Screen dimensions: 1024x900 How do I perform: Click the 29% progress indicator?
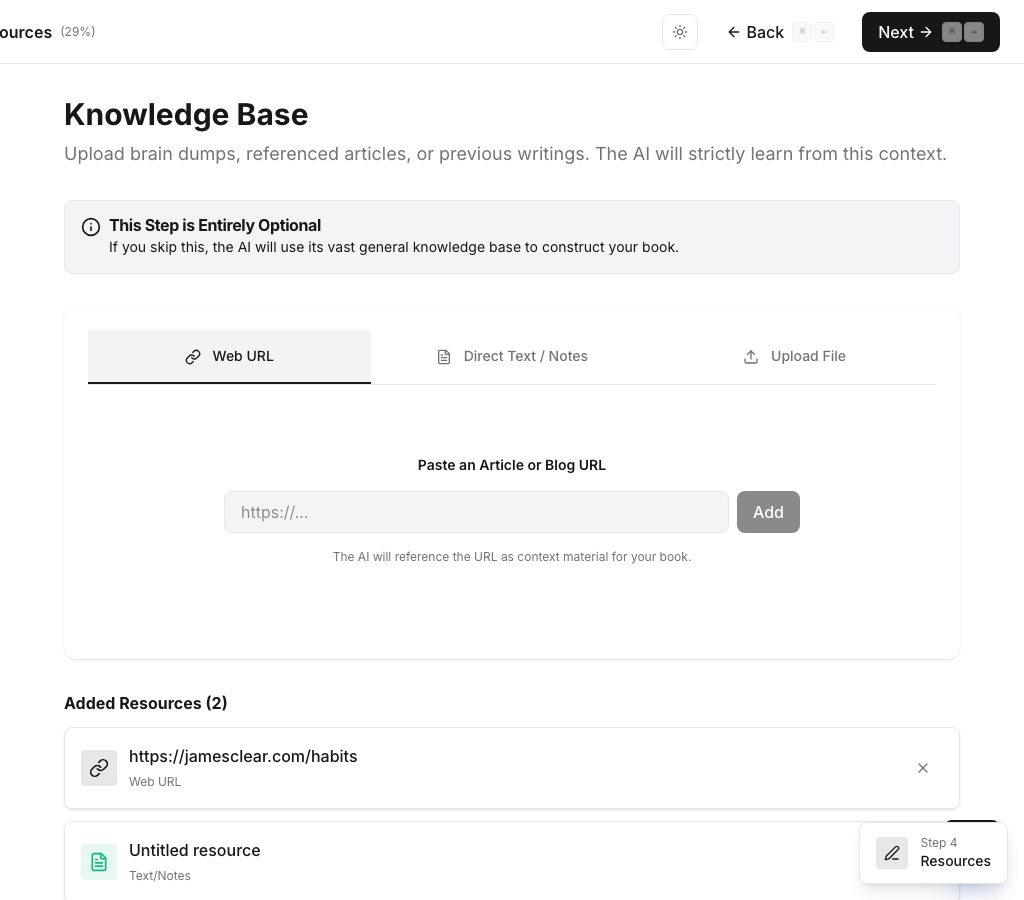[x=77, y=31]
